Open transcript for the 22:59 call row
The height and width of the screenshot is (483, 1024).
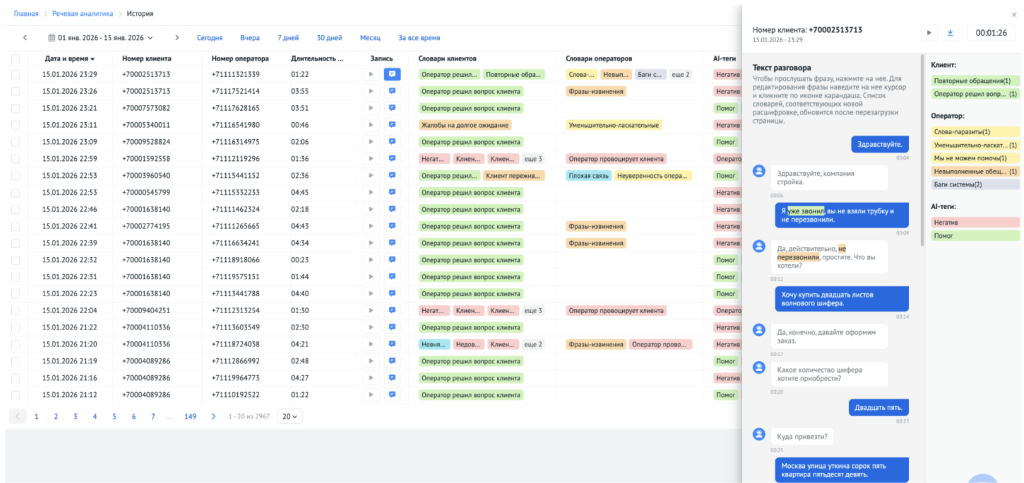point(392,159)
